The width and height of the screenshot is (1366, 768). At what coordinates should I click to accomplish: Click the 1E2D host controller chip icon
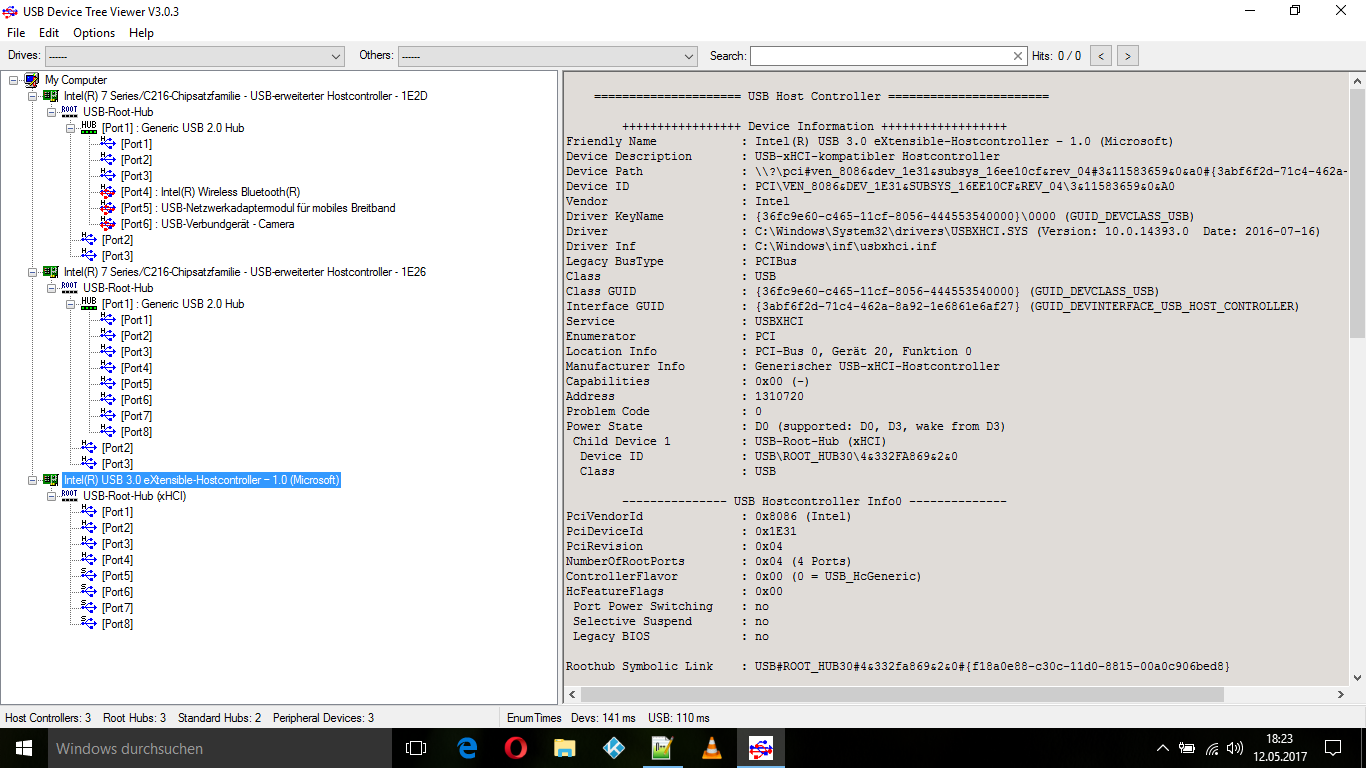point(51,96)
